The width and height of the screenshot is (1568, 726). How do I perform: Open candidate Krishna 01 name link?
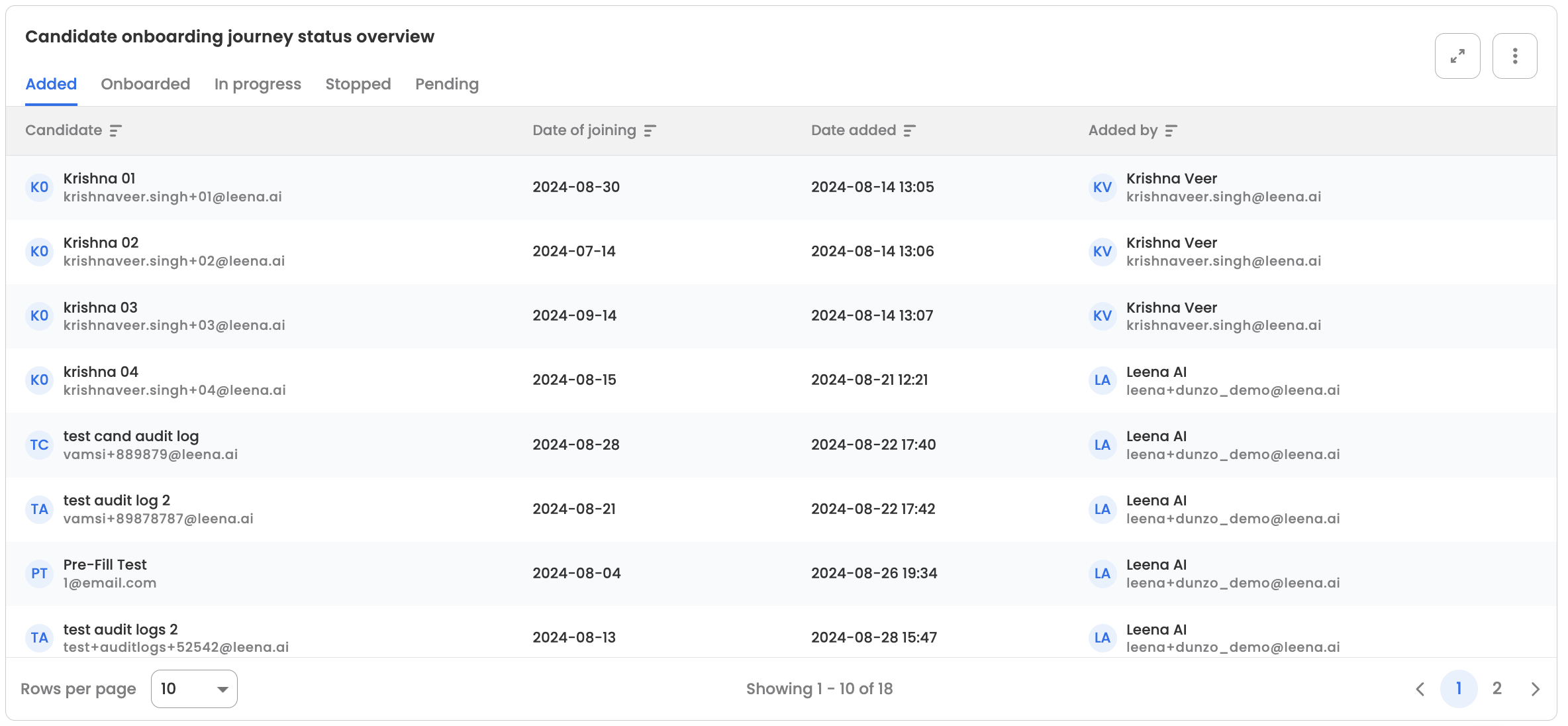tap(99, 179)
